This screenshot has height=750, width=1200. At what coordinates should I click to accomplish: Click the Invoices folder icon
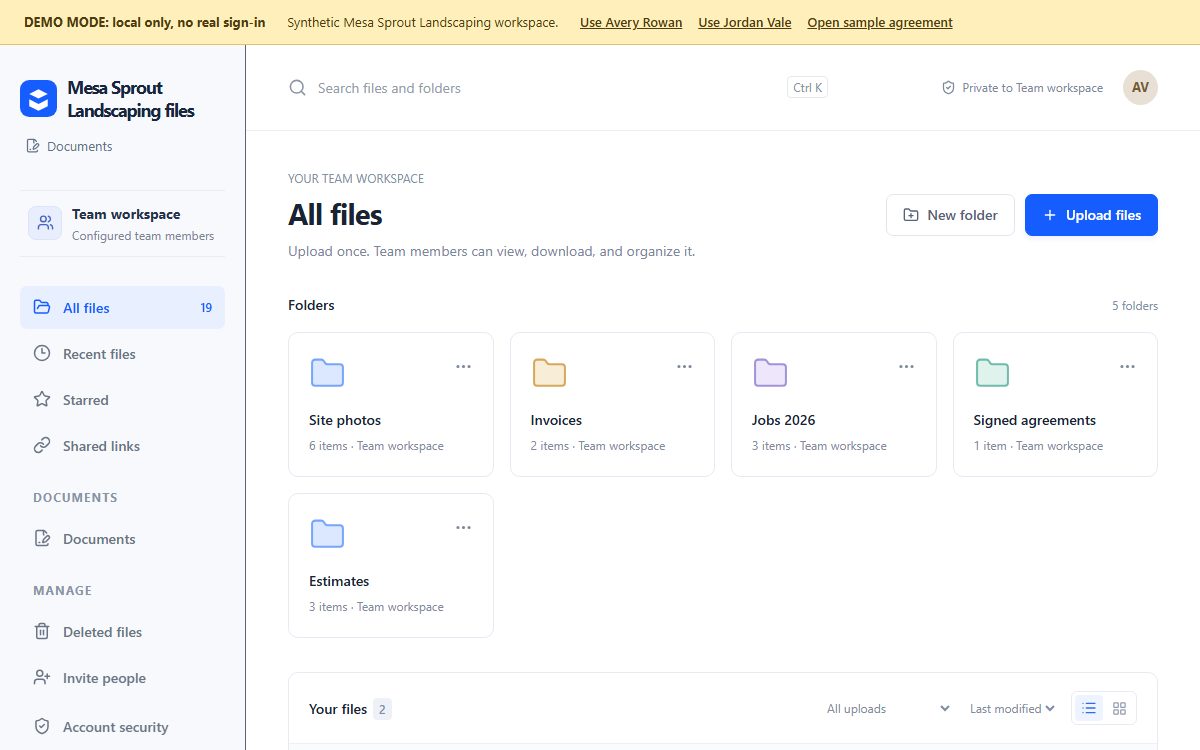pyautogui.click(x=549, y=372)
